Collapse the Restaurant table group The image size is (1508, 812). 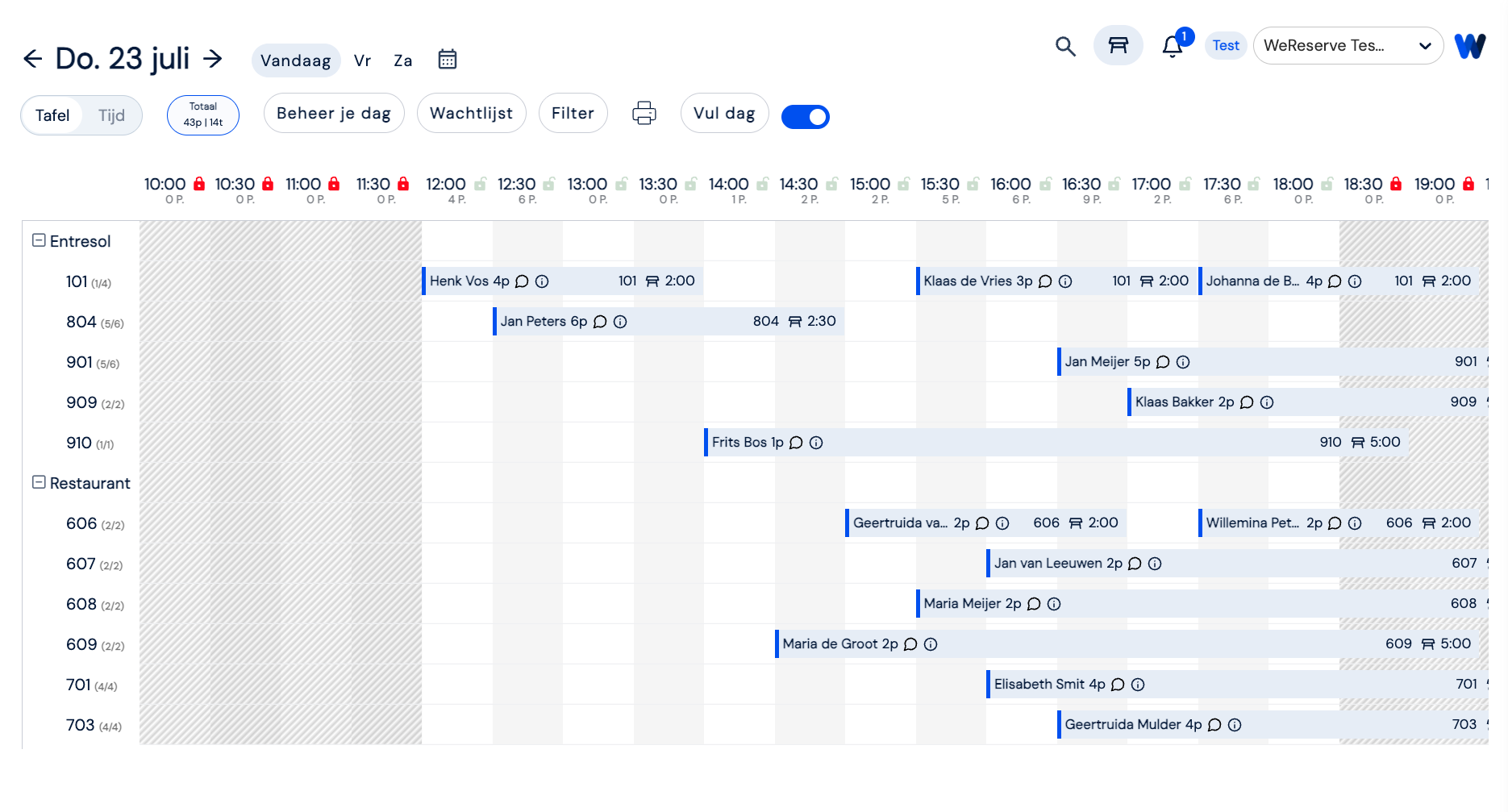pos(39,482)
